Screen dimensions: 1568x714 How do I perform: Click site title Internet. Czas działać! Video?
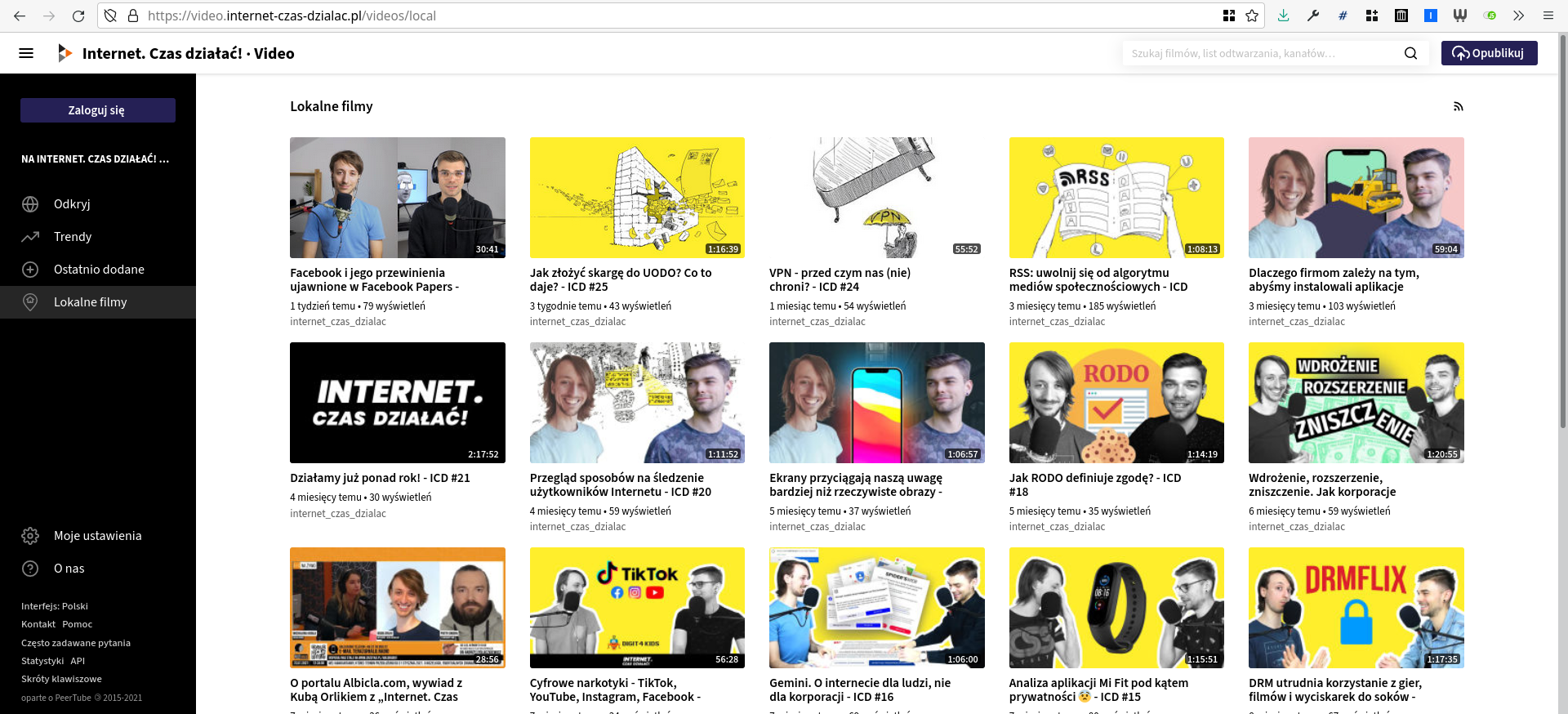188,53
